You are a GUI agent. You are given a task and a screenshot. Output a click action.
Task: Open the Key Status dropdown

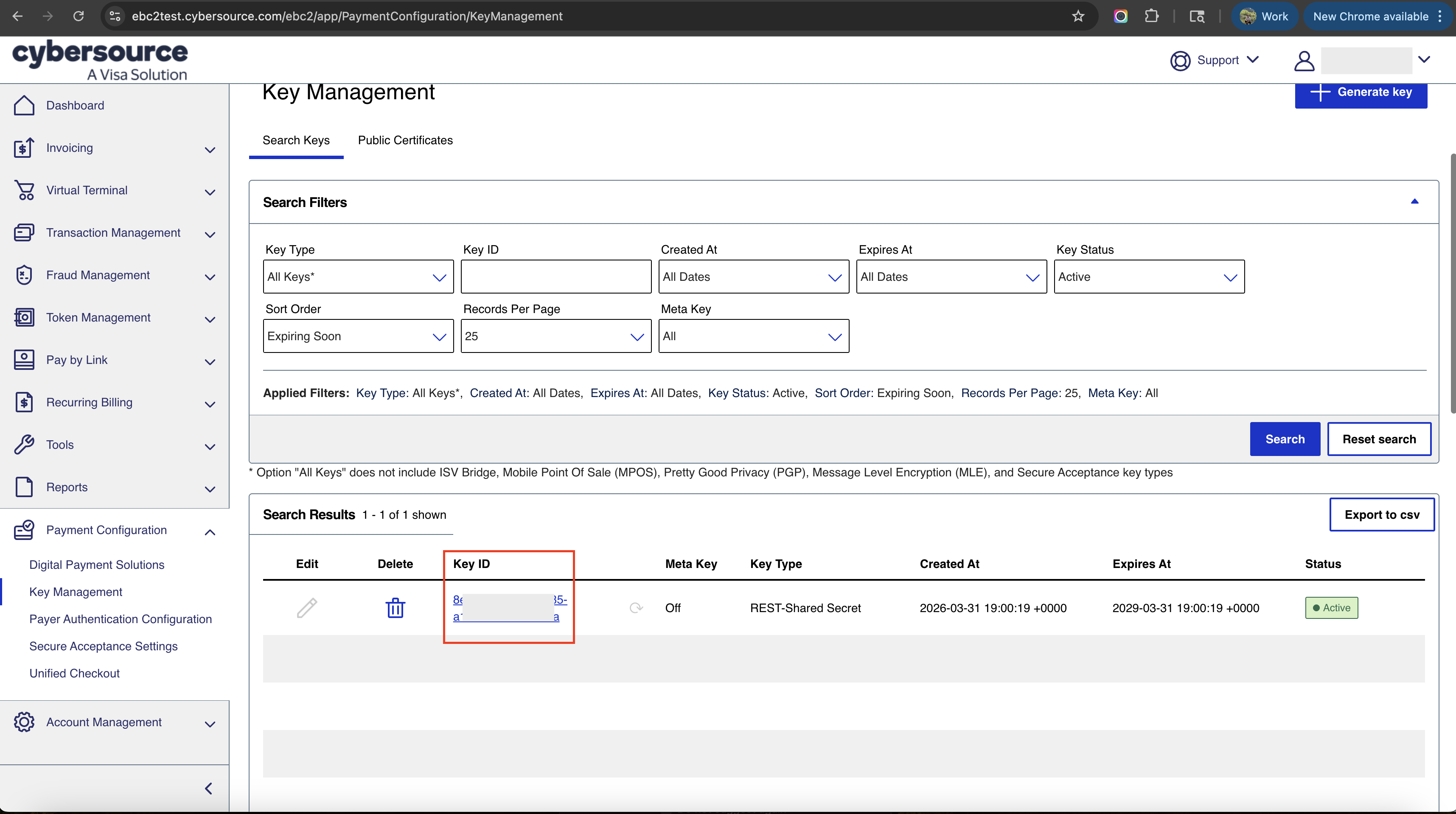(1149, 277)
